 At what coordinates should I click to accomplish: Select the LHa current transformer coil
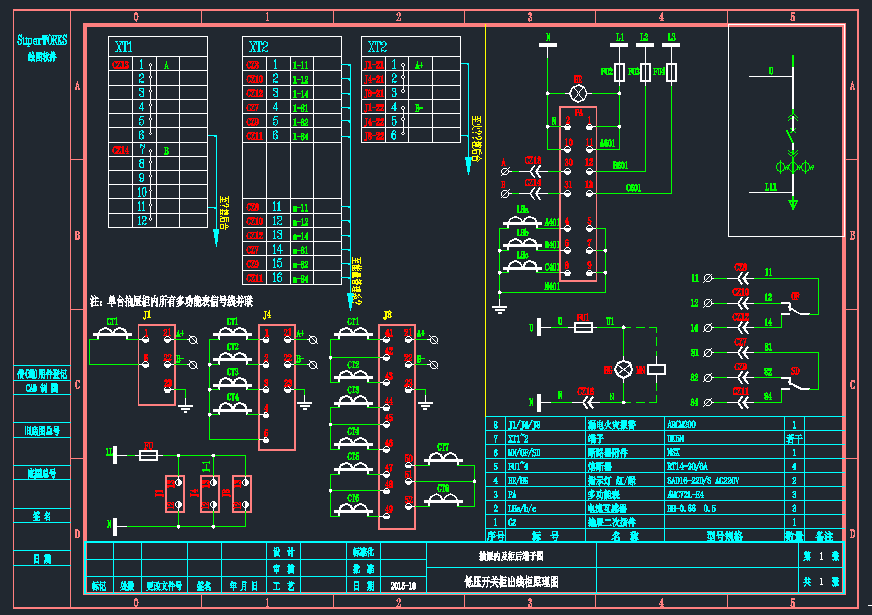tap(522, 221)
